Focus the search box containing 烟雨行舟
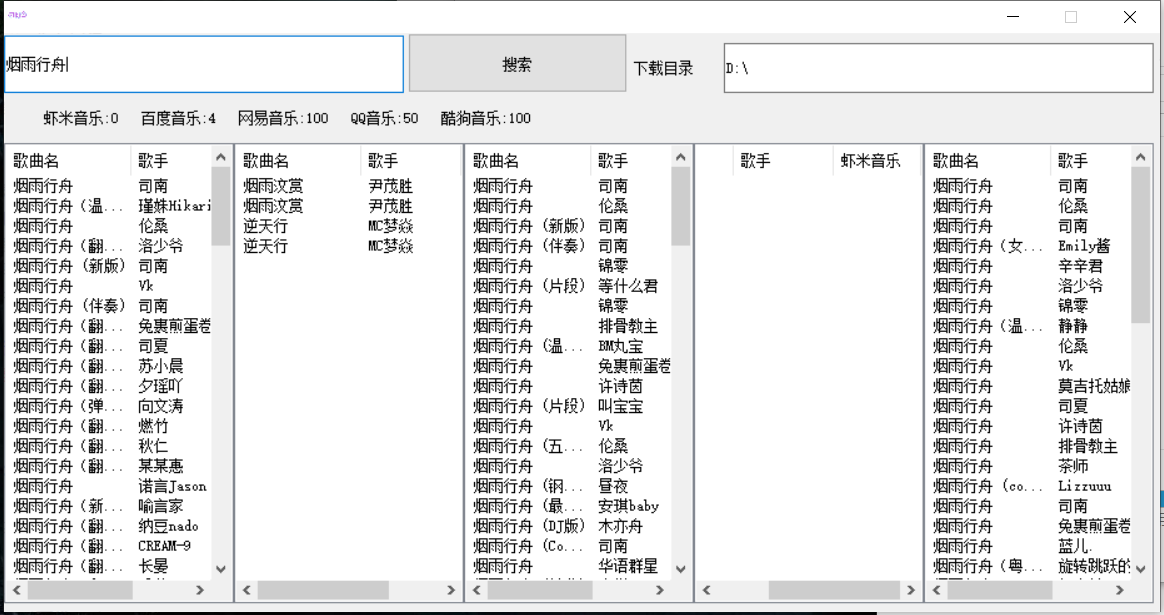The width and height of the screenshot is (1164, 615). tap(204, 64)
